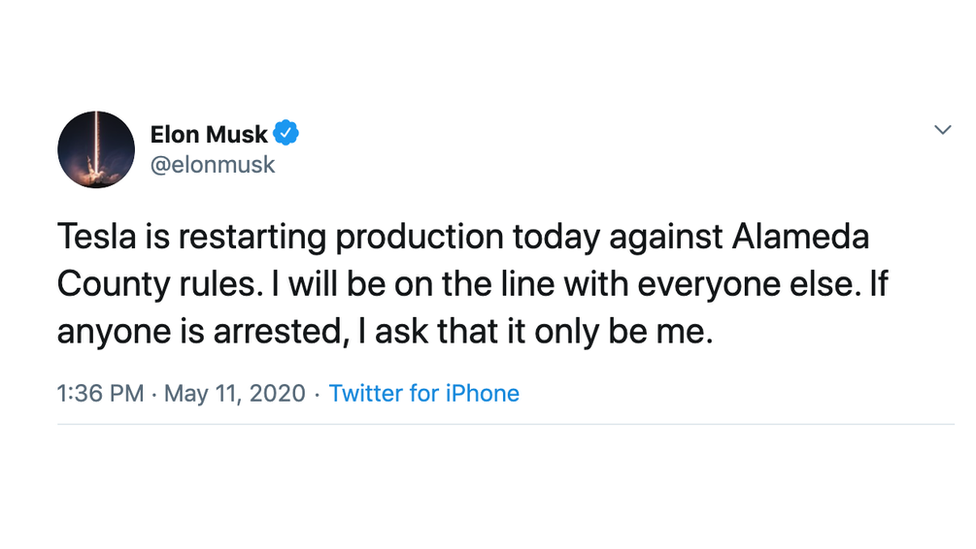
Task: Click the "Elon Musk" display name
Action: pos(209,133)
